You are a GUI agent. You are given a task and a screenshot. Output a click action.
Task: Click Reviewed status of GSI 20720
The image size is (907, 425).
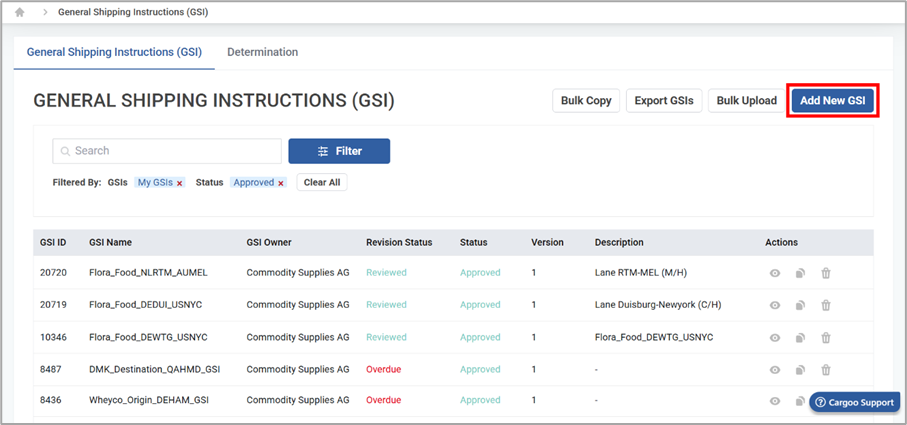click(386, 272)
